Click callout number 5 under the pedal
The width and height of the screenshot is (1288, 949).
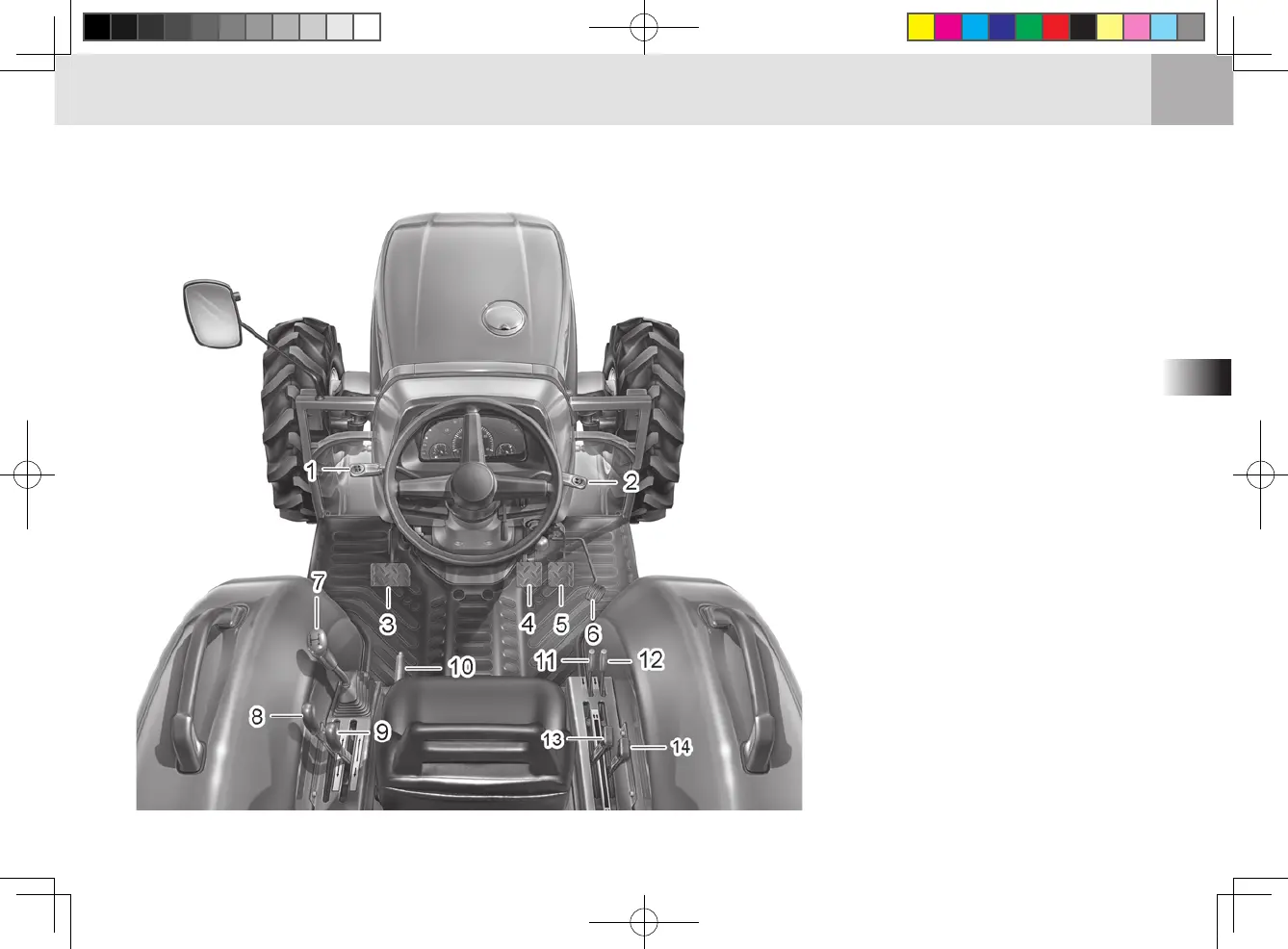(x=561, y=625)
